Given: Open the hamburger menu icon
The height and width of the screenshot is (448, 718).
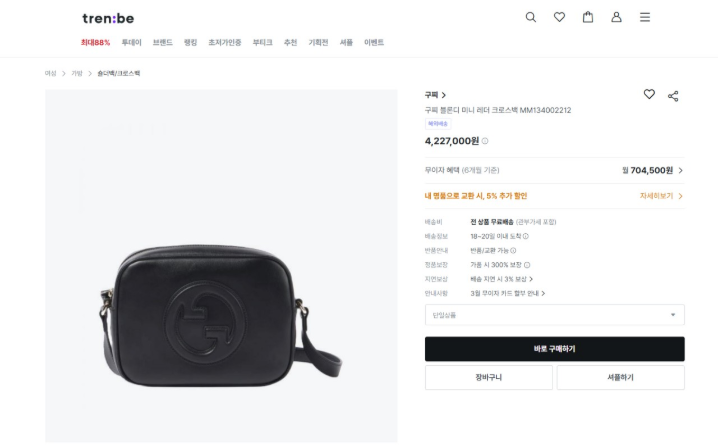Looking at the screenshot, I should click(645, 17).
